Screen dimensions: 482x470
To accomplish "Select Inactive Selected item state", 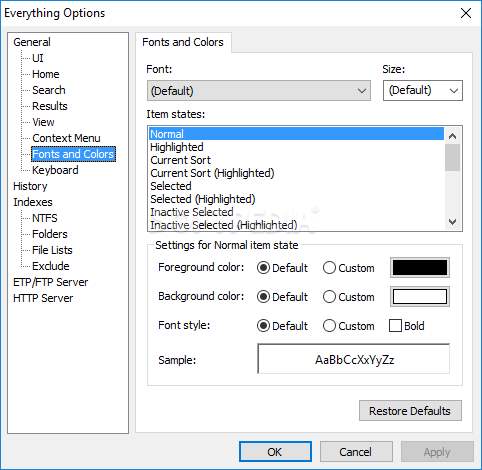I will [296, 212].
